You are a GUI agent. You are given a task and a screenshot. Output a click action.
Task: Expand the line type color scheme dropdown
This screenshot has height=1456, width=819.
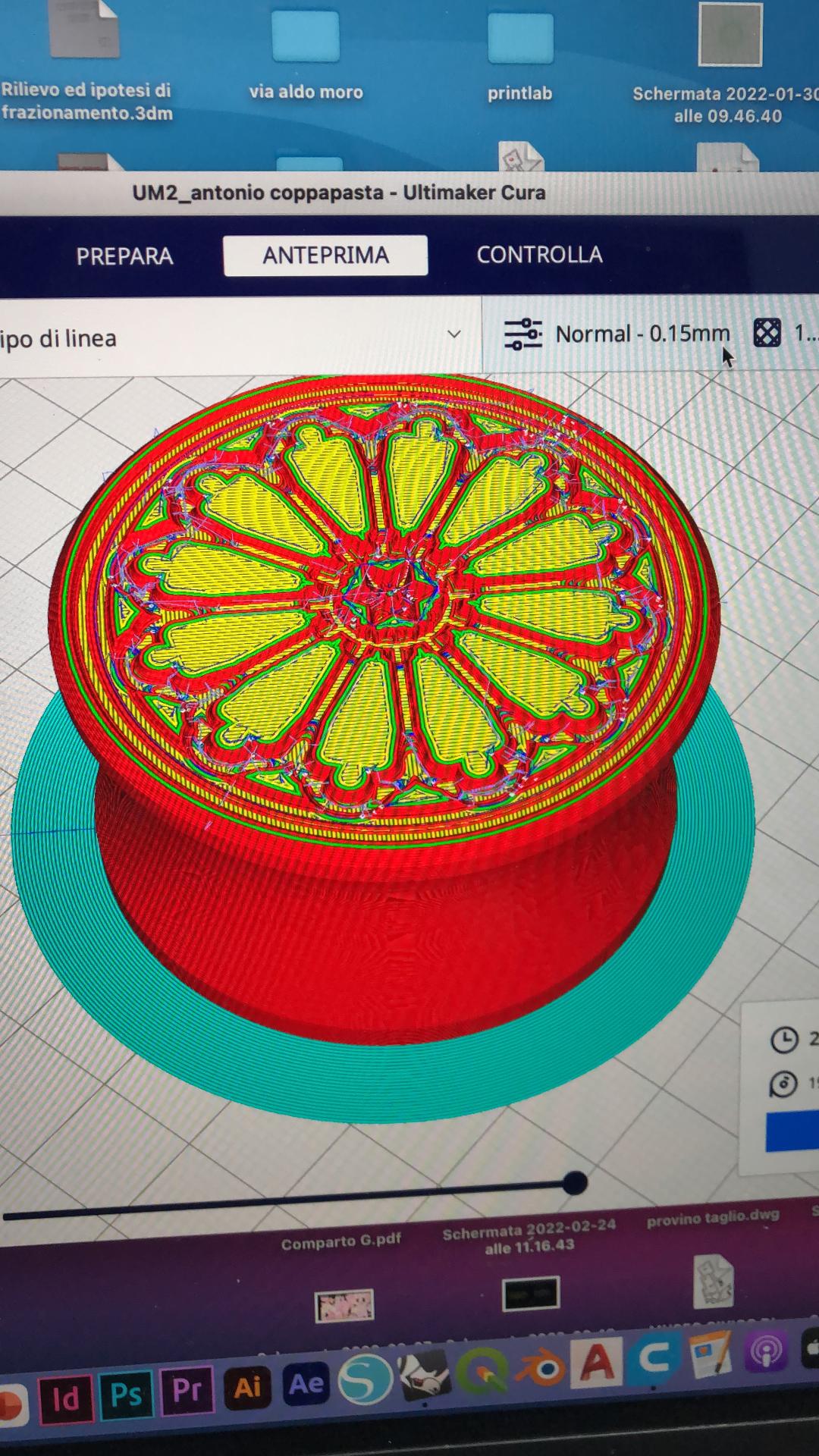(x=454, y=334)
